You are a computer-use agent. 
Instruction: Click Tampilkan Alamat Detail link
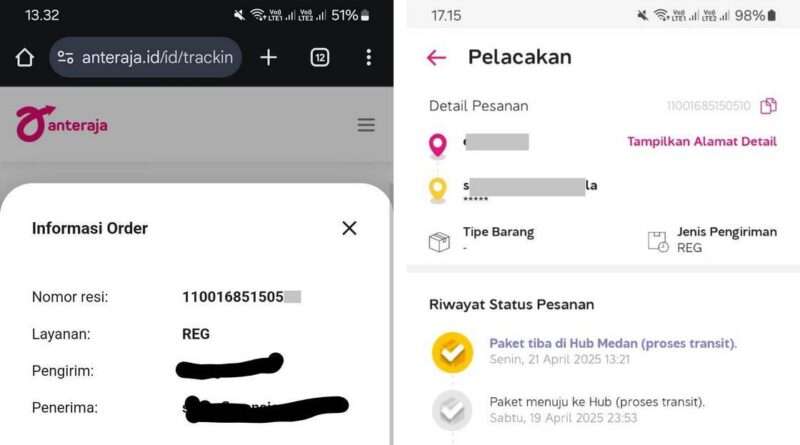(x=702, y=141)
